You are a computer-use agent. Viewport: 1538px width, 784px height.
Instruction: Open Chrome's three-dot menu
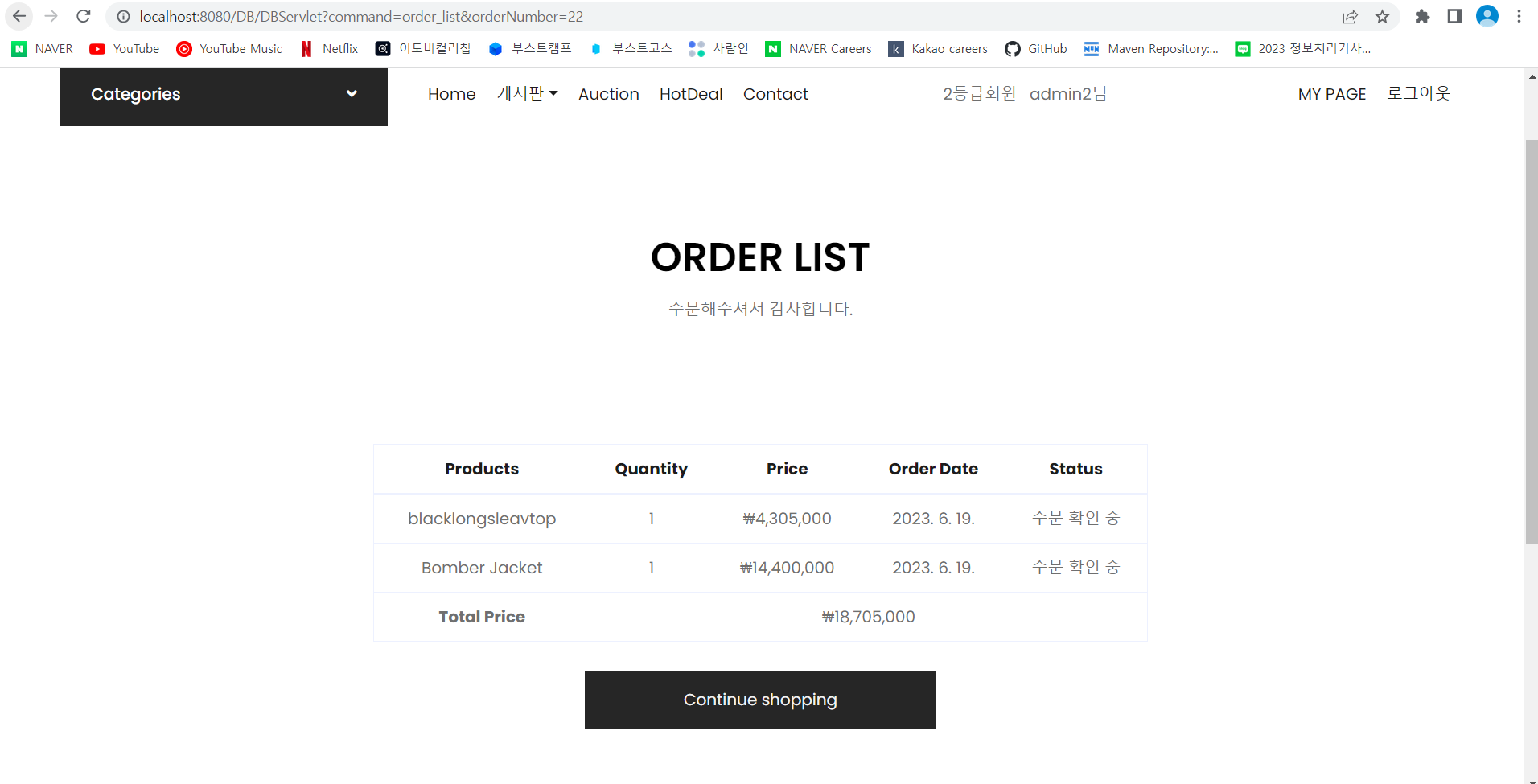(1519, 16)
